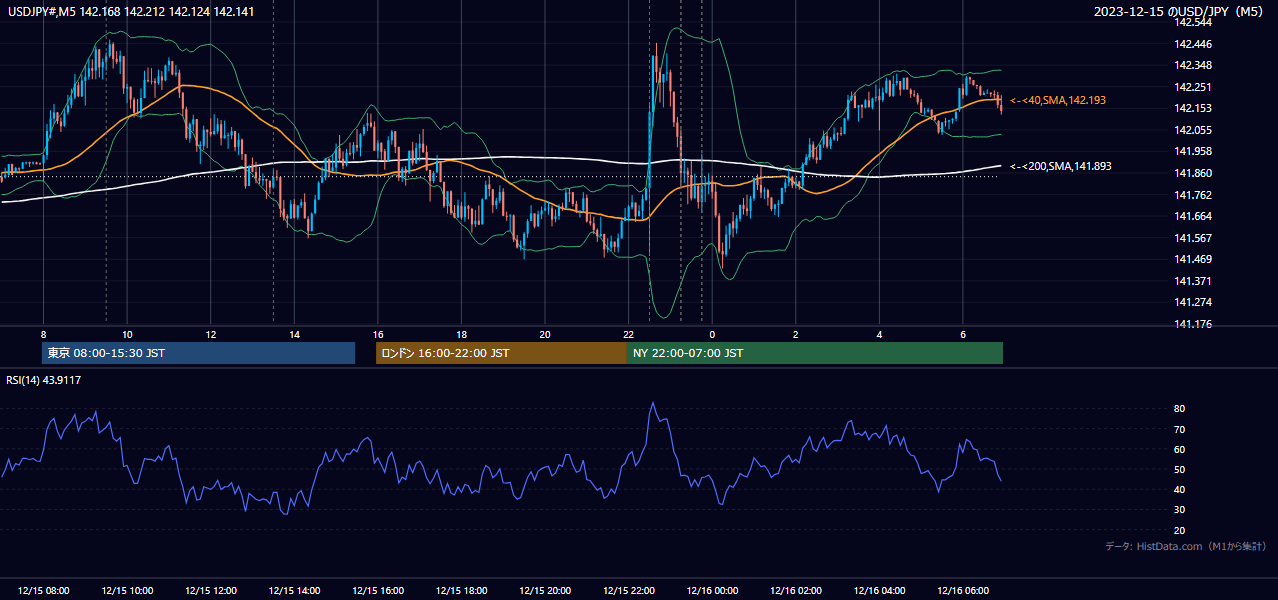Click price level 142.446 on the axis
This screenshot has height=600, width=1278.
[x=1193, y=44]
